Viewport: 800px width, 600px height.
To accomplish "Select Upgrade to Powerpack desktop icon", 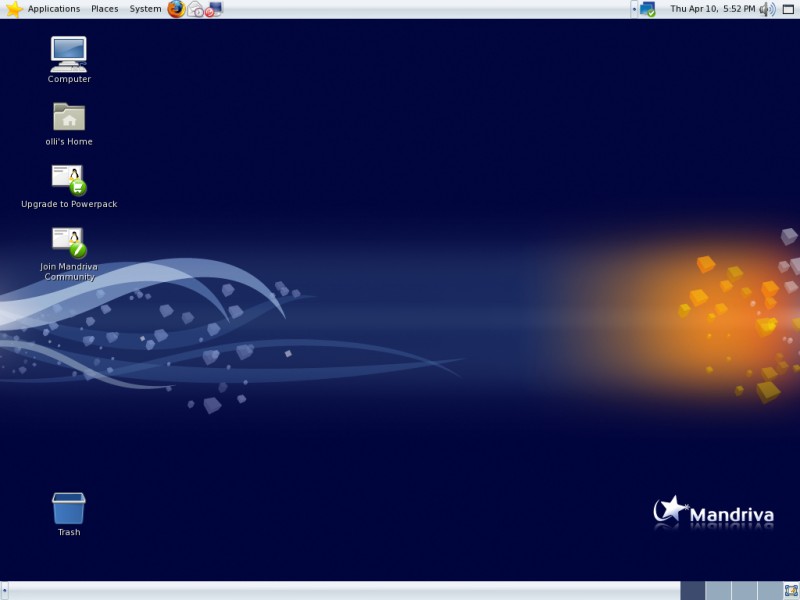I will tap(69, 187).
